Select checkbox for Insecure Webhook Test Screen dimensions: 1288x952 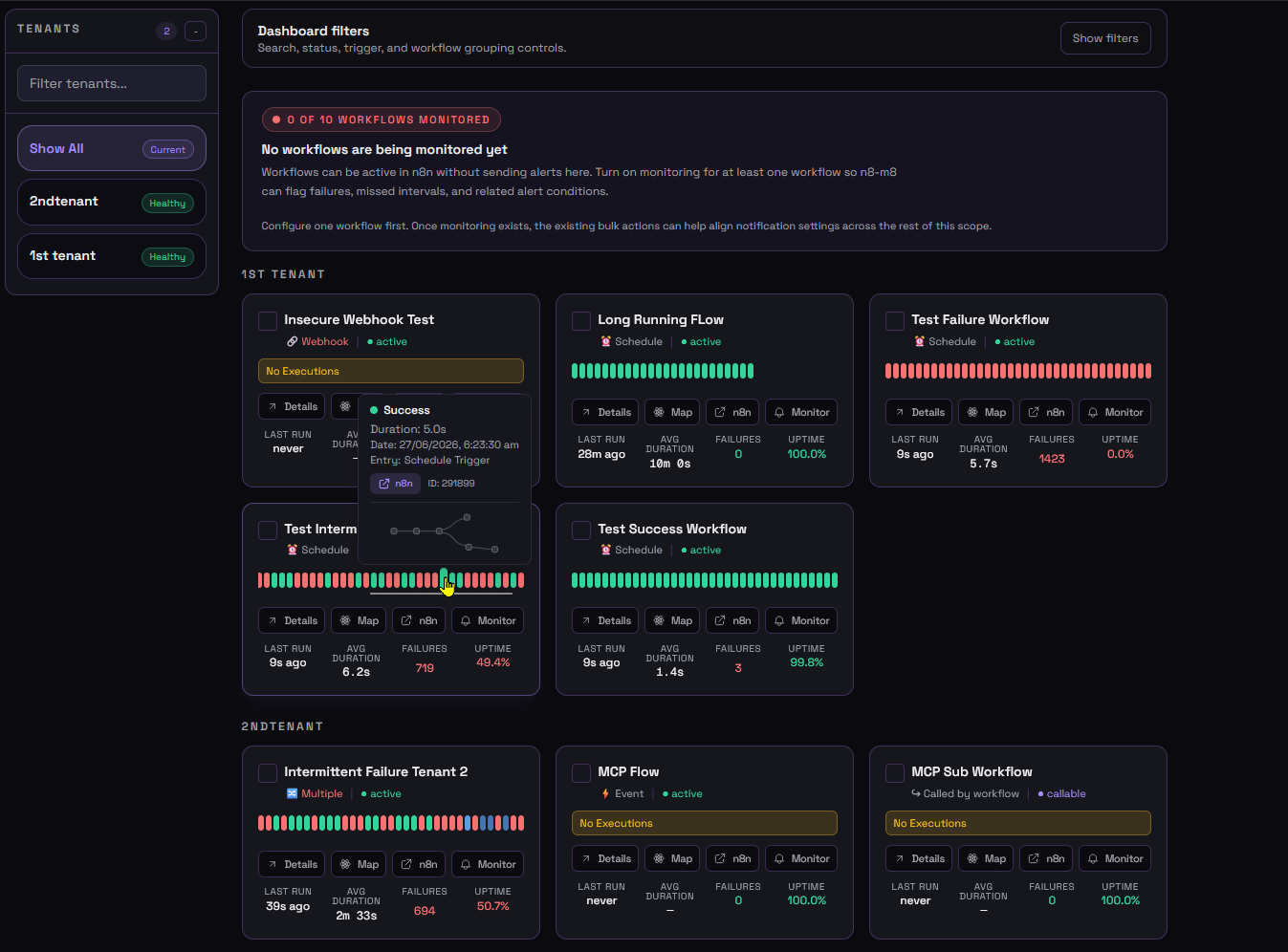[268, 321]
